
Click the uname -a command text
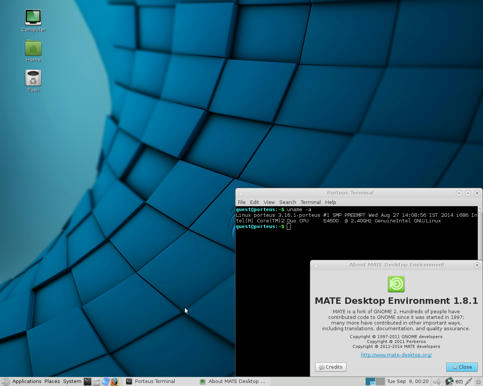pos(299,209)
